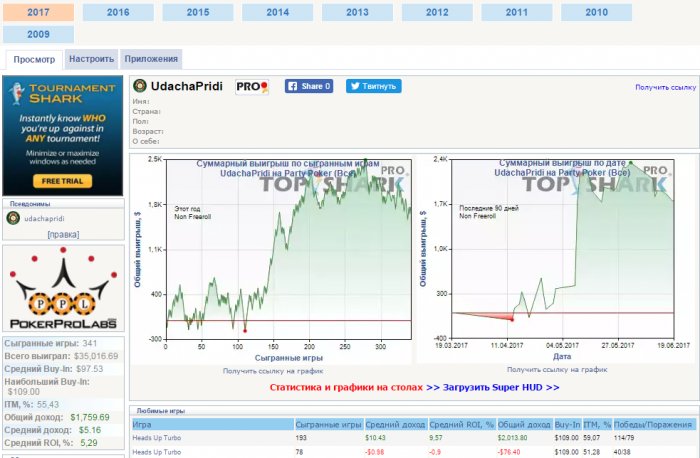Click the udachapridi alias link
This screenshot has height=458, width=700.
pyautogui.click(x=44, y=219)
